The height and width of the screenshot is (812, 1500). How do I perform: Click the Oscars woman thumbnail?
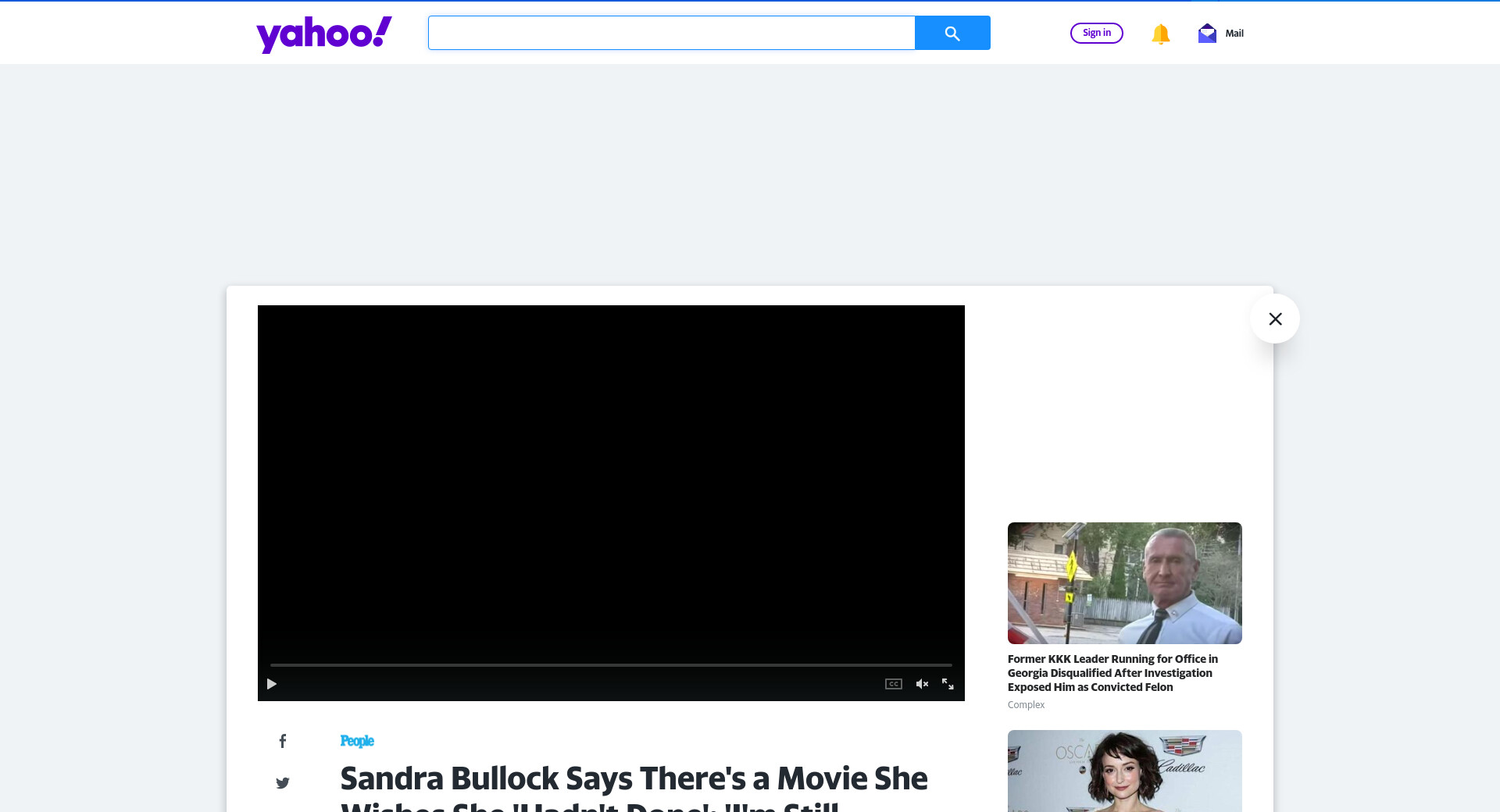pos(1124,771)
